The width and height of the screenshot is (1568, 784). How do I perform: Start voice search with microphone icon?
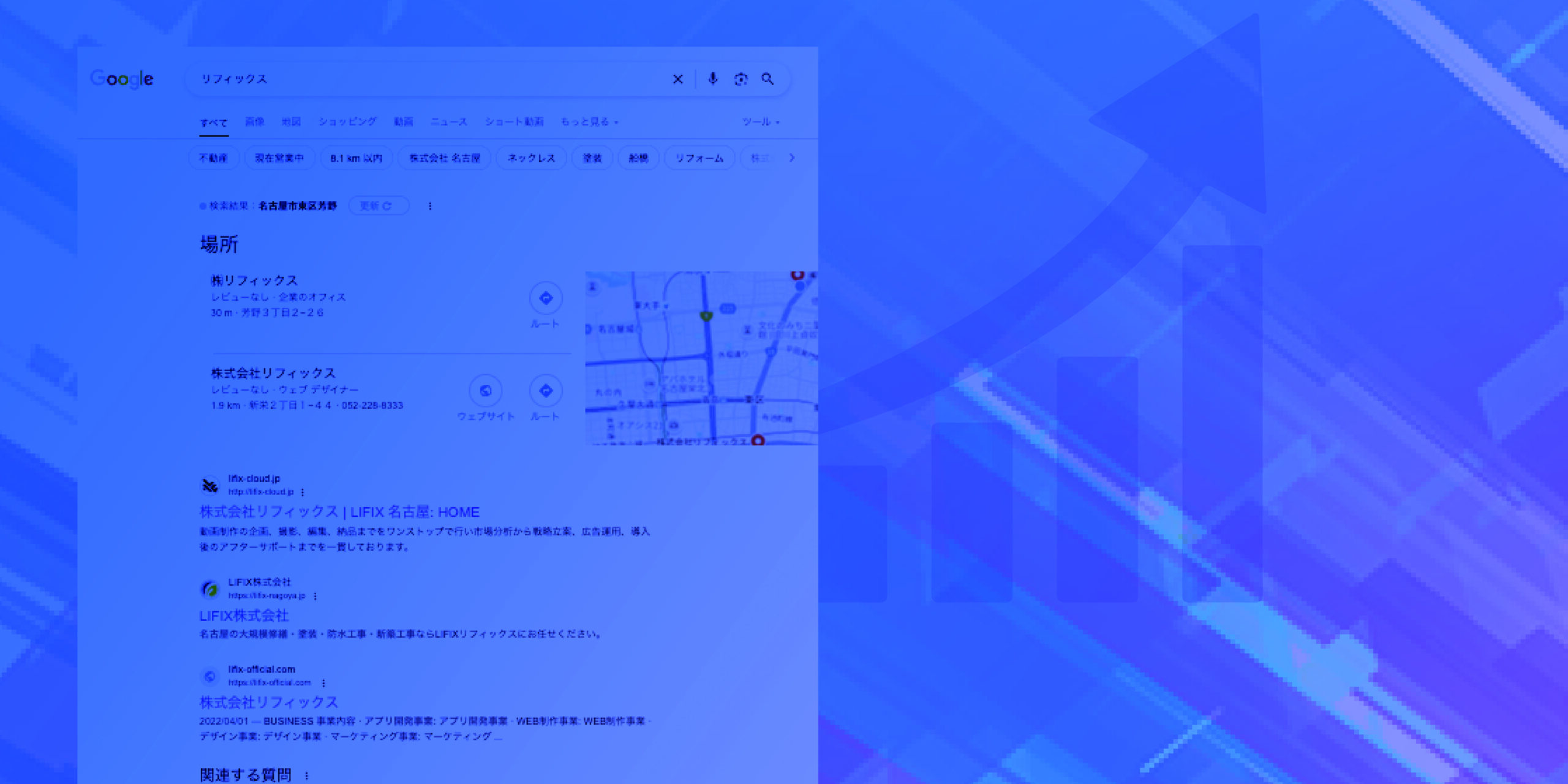click(x=712, y=79)
